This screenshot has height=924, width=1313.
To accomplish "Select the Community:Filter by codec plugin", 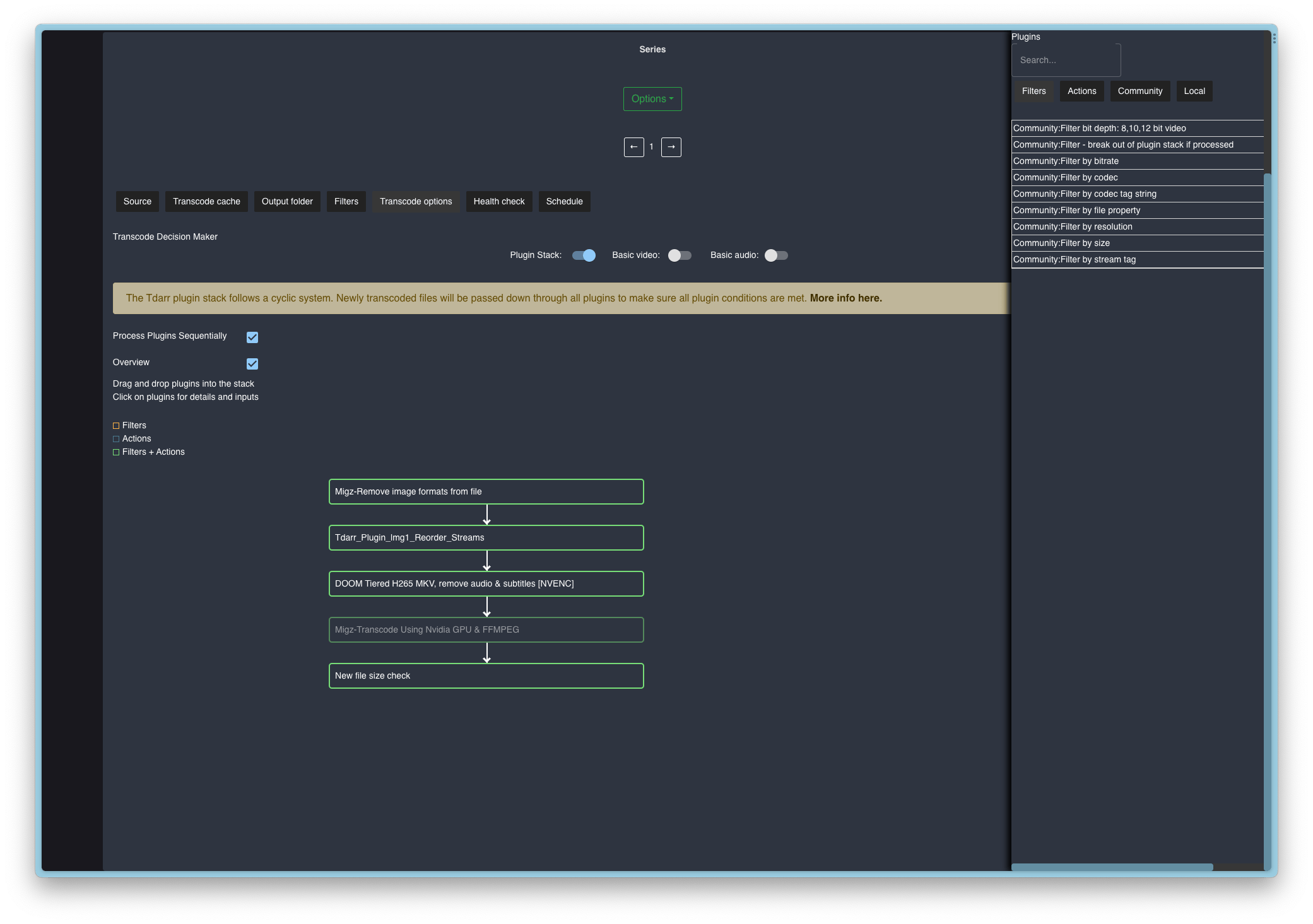I will tap(1066, 178).
